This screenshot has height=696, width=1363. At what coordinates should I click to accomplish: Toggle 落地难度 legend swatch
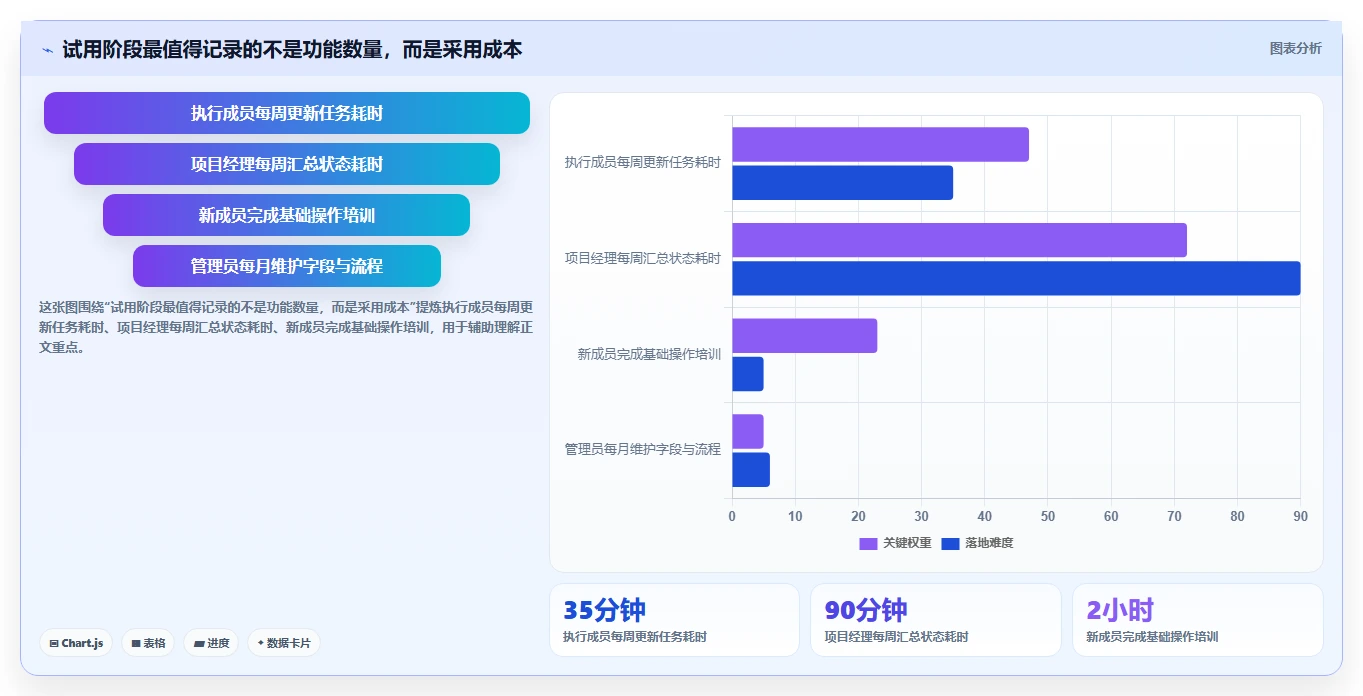[950, 543]
